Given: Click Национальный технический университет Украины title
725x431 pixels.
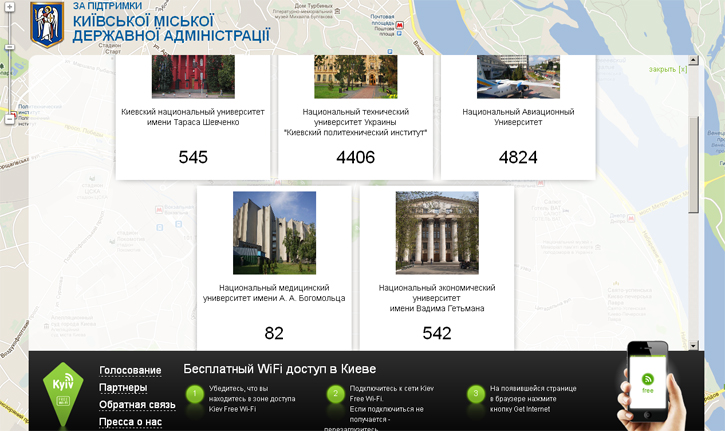Looking at the screenshot, I should (x=356, y=122).
